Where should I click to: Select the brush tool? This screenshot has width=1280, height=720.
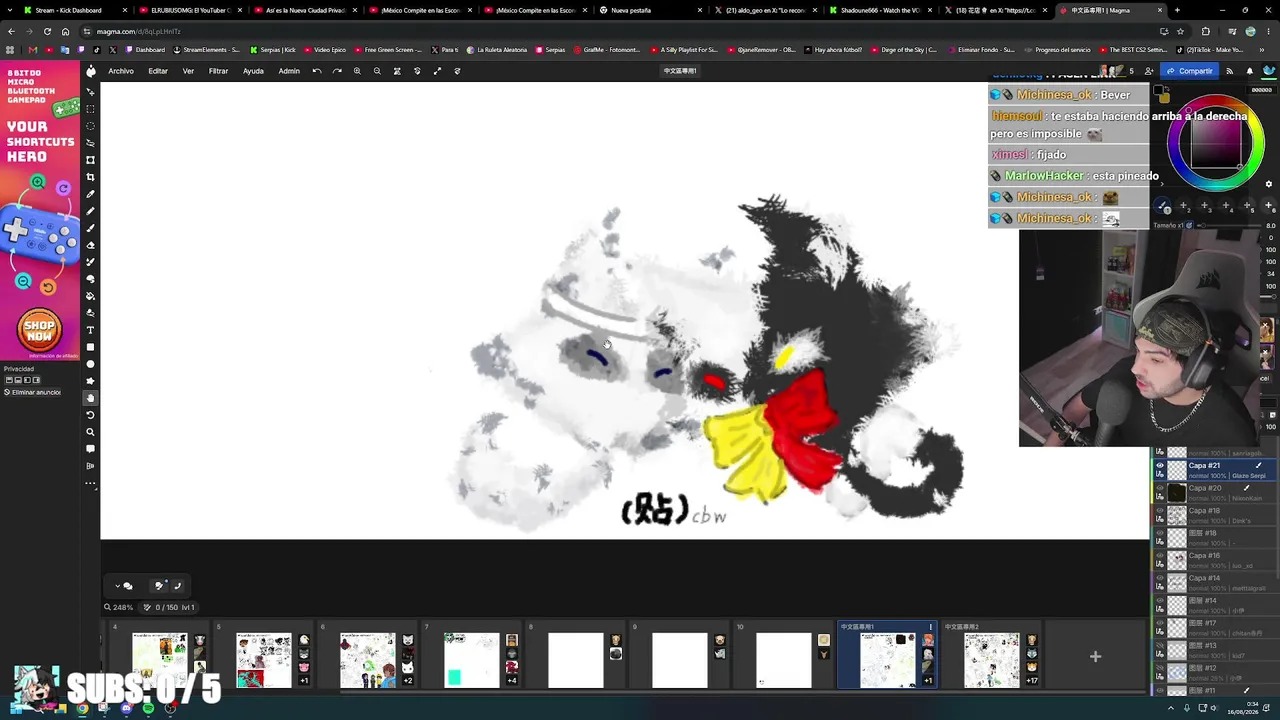[x=90, y=228]
